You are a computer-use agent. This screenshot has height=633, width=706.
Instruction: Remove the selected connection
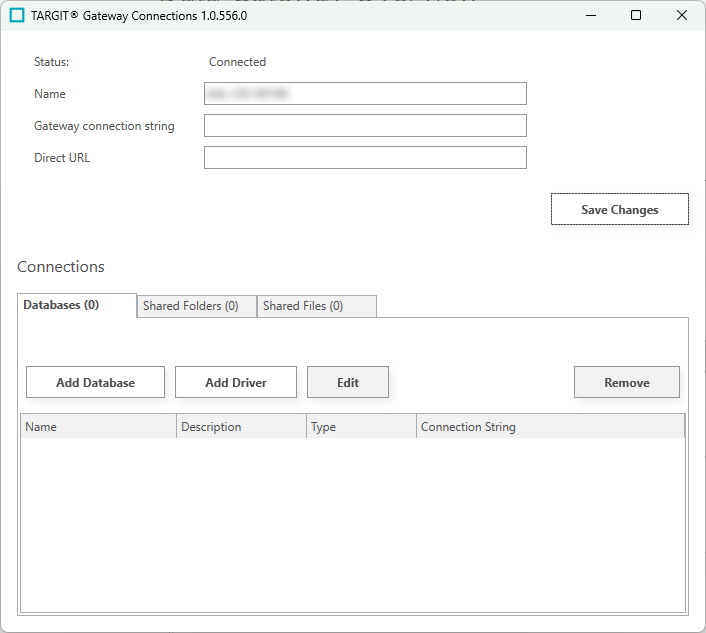(627, 382)
